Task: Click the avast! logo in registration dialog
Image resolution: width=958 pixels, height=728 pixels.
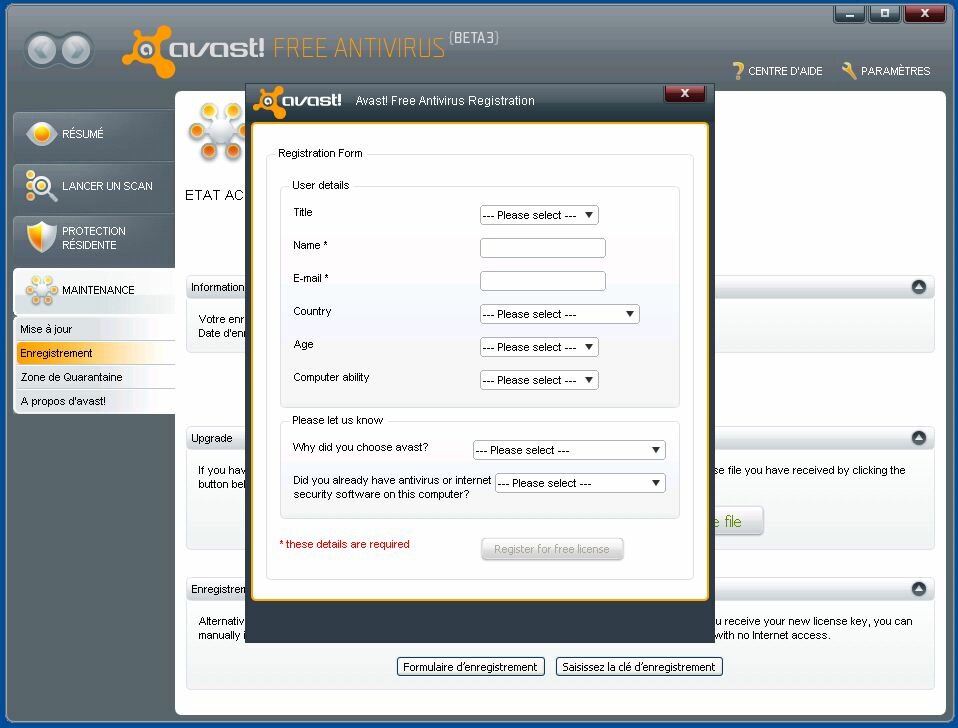Action: tap(298, 101)
